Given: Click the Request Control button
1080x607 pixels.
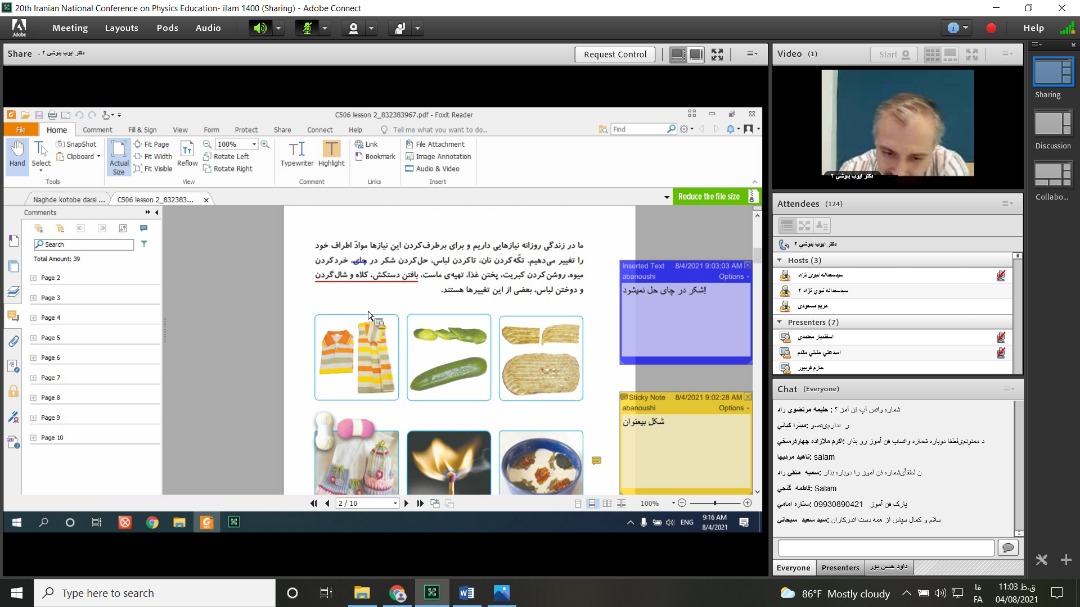Looking at the screenshot, I should (615, 54).
